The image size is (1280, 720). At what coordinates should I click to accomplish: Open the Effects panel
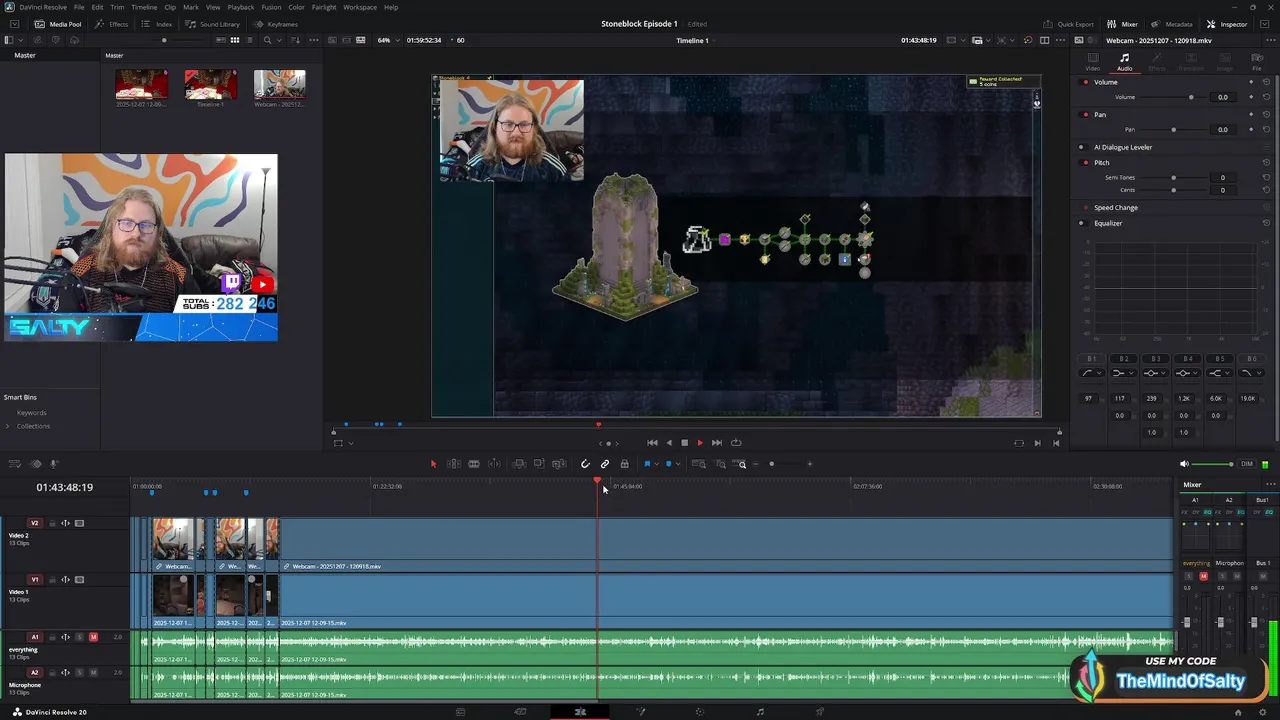point(112,24)
